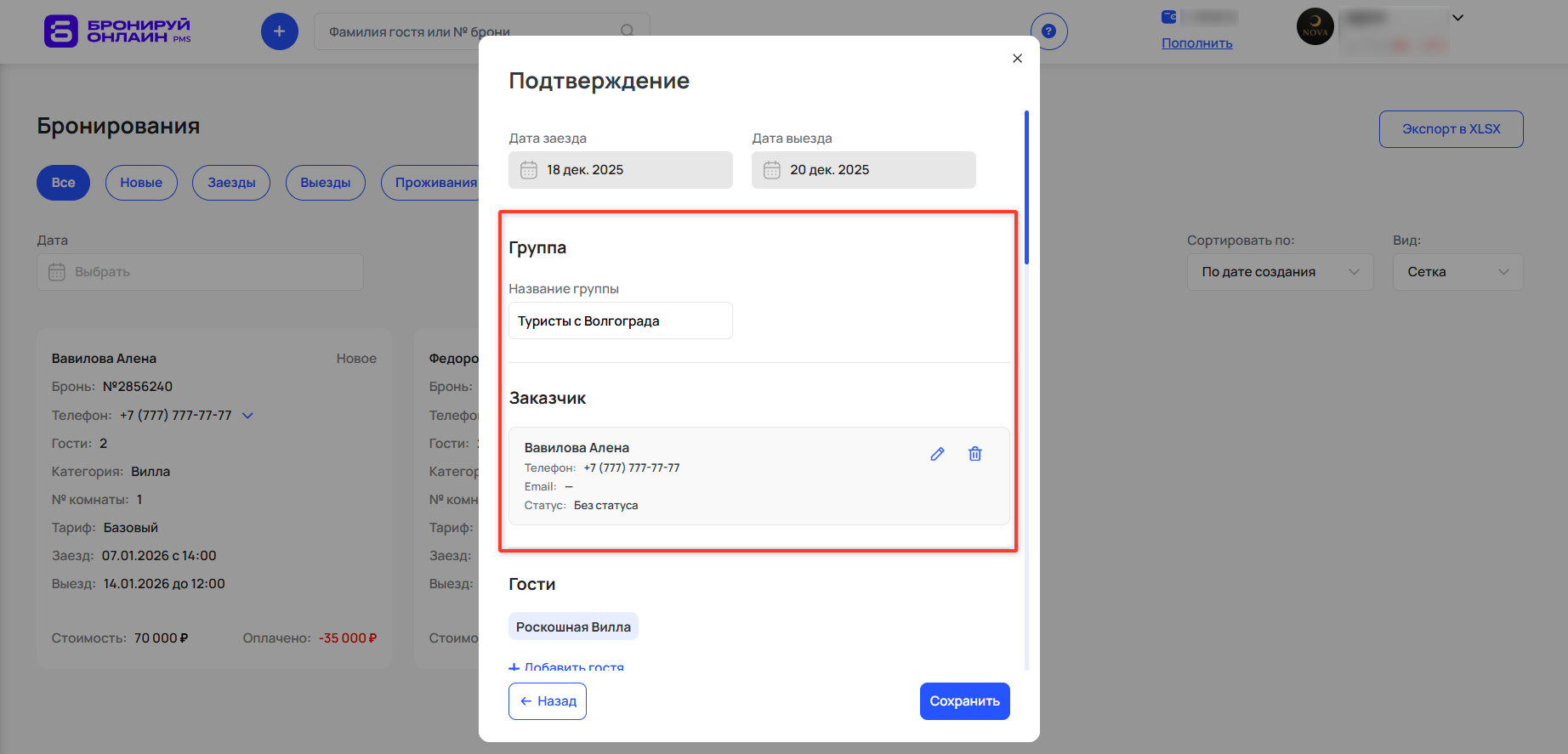
Task: Click the group name input field
Action: [620, 321]
